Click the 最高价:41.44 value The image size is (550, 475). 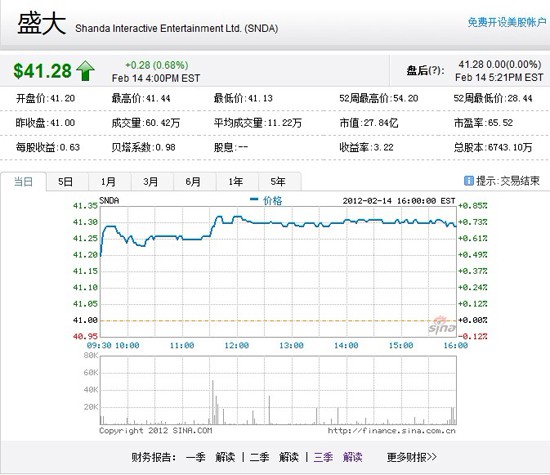coord(141,98)
